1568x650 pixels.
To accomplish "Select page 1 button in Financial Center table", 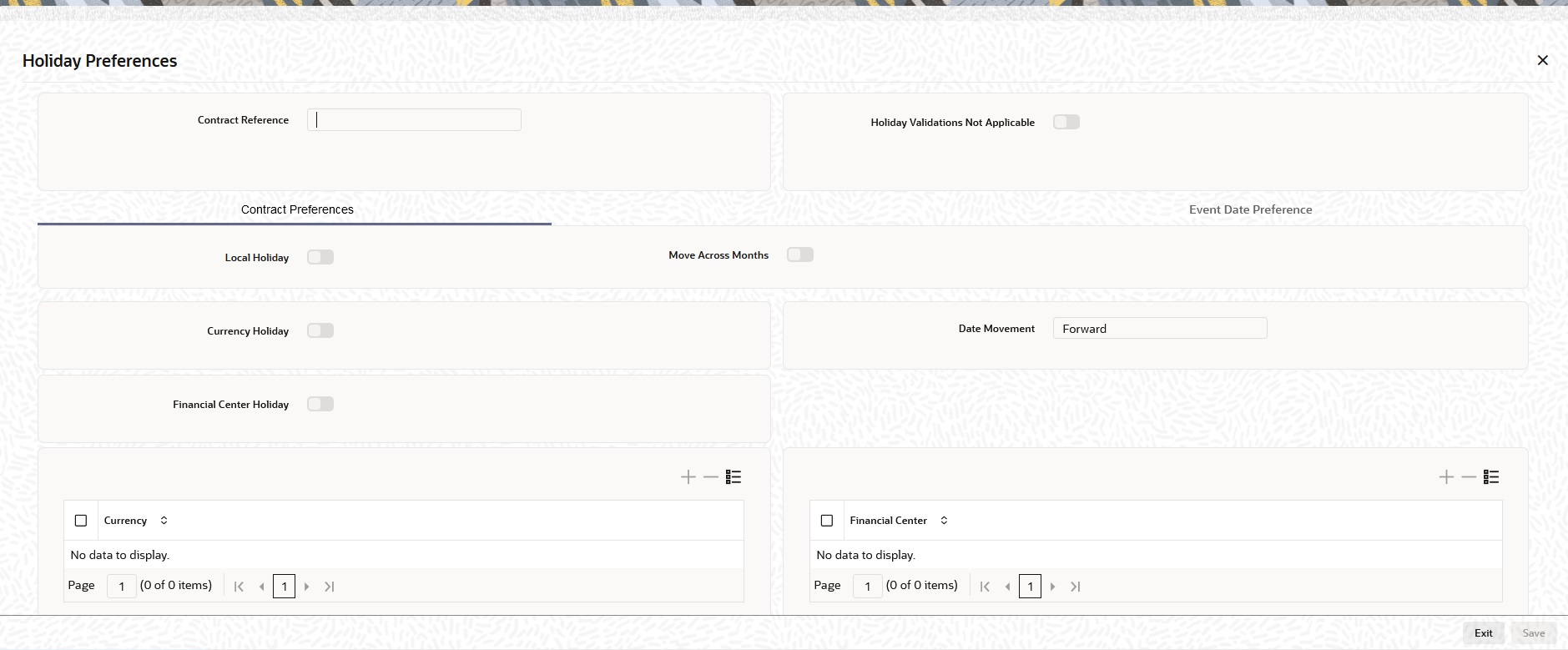I will coord(1031,587).
